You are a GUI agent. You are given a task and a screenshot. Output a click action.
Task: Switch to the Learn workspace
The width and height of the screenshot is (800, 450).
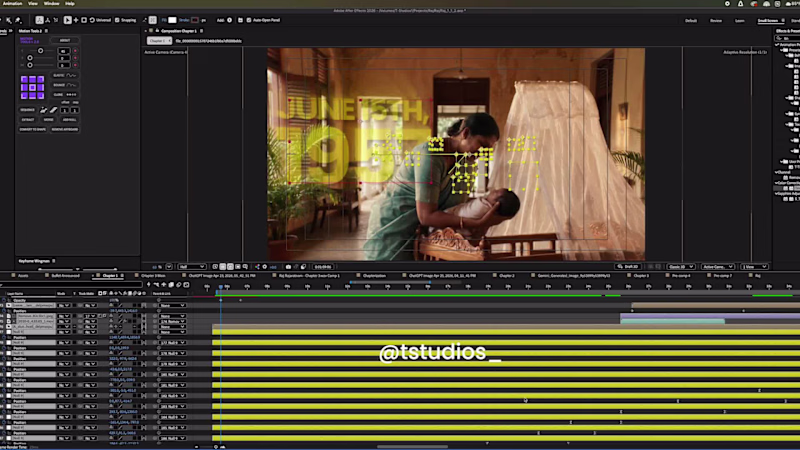click(x=739, y=21)
